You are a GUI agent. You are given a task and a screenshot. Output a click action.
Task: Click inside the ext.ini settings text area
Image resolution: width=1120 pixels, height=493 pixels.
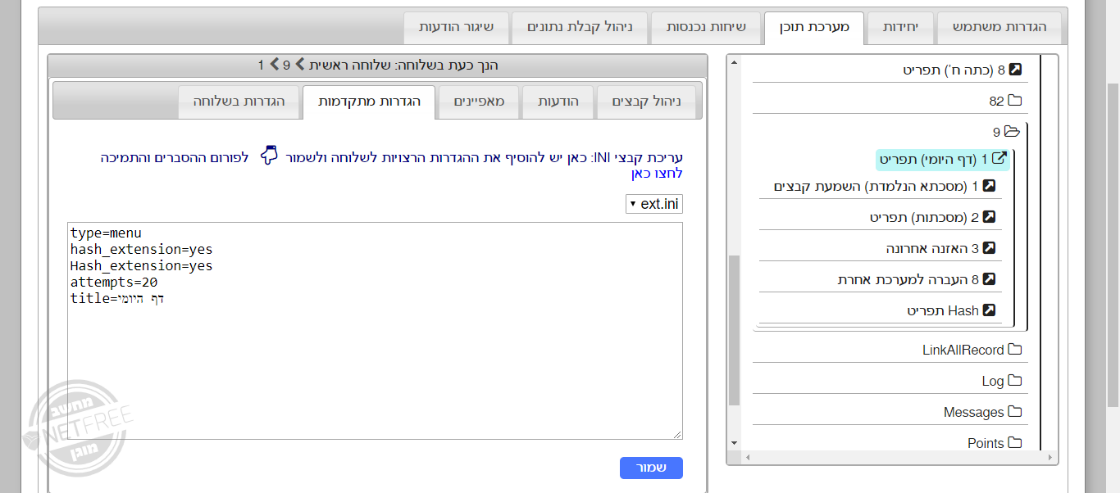coord(375,331)
